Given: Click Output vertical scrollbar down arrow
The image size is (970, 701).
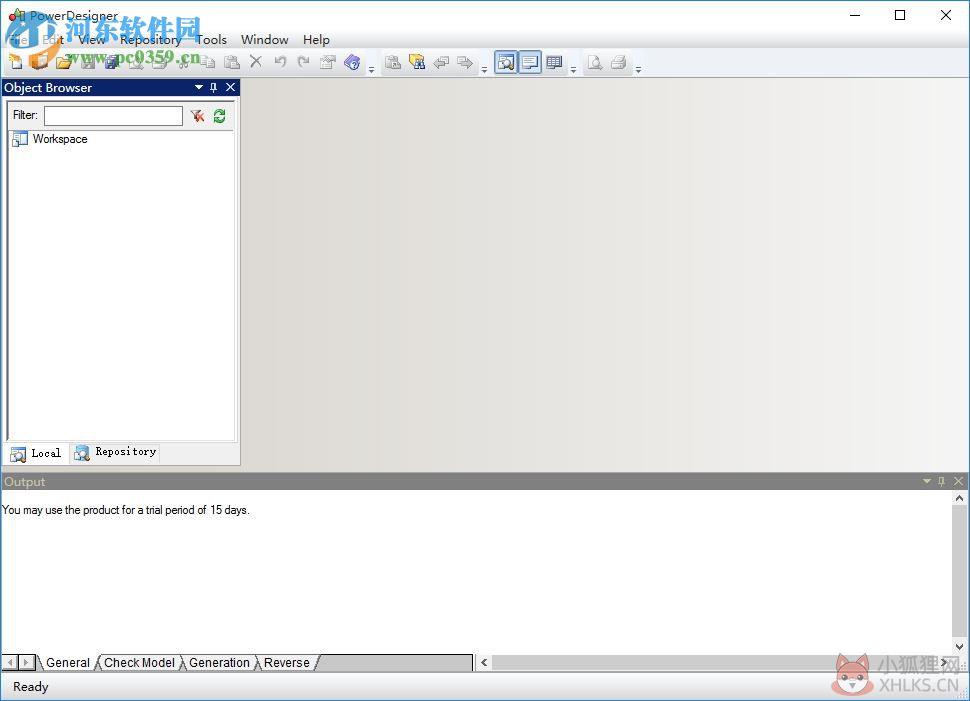Looking at the screenshot, I should [959, 647].
